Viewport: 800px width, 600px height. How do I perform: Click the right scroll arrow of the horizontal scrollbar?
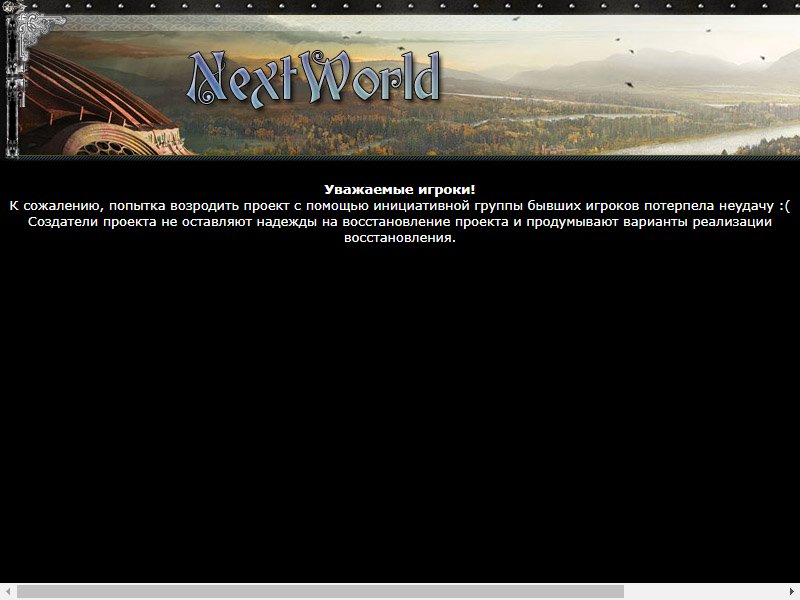point(792,592)
